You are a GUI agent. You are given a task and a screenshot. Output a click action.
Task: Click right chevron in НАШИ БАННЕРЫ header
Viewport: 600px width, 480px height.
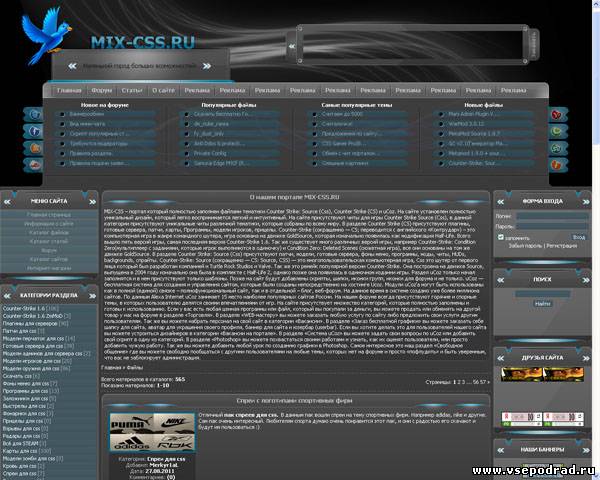click(586, 451)
